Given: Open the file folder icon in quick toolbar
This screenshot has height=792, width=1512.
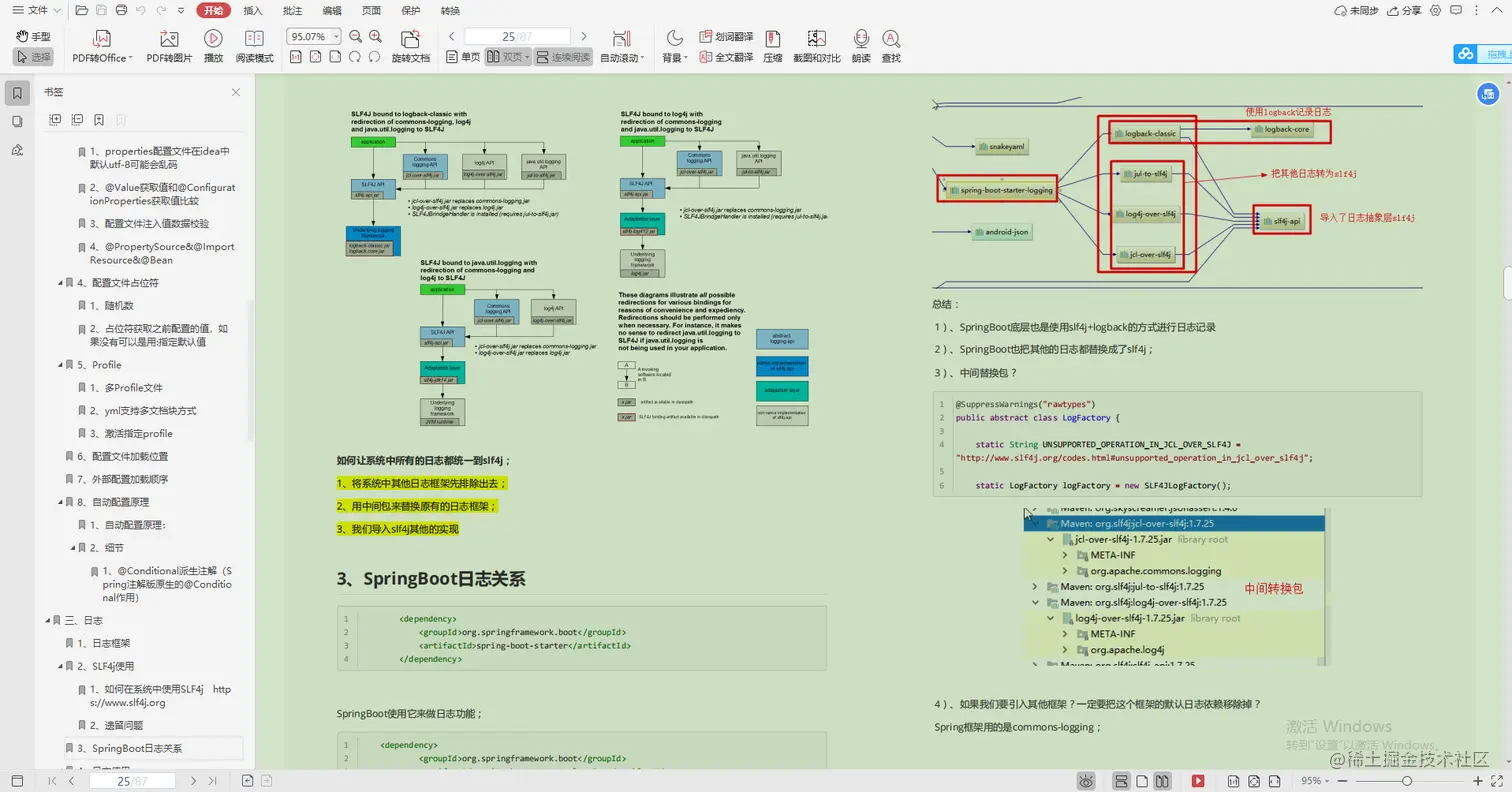Looking at the screenshot, I should coord(82,11).
